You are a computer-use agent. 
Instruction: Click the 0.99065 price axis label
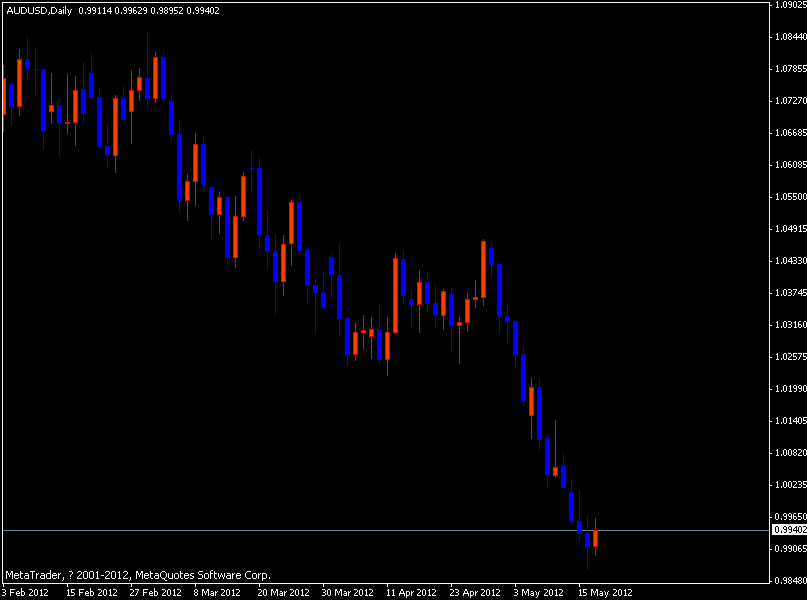(791, 549)
